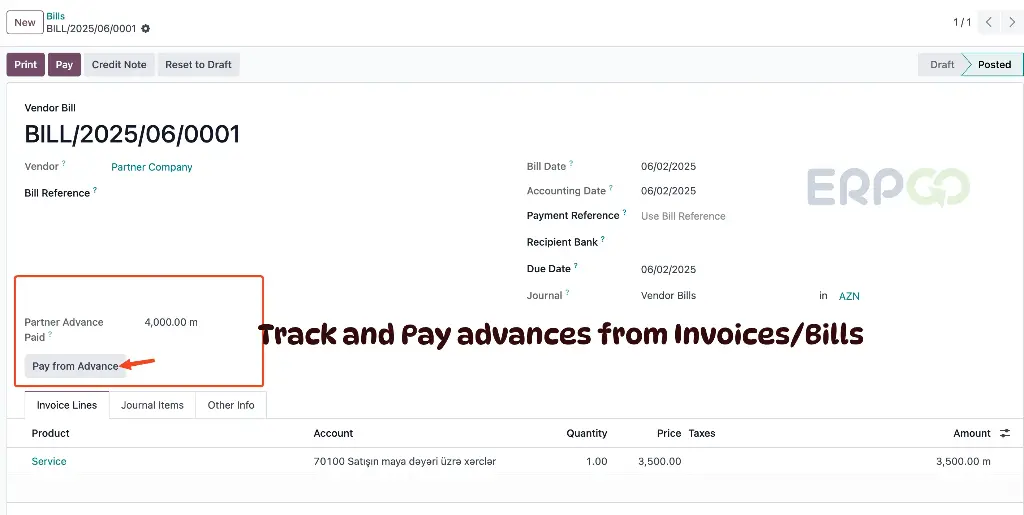1024x515 pixels.
Task: Open the AZN currency link
Action: (849, 296)
